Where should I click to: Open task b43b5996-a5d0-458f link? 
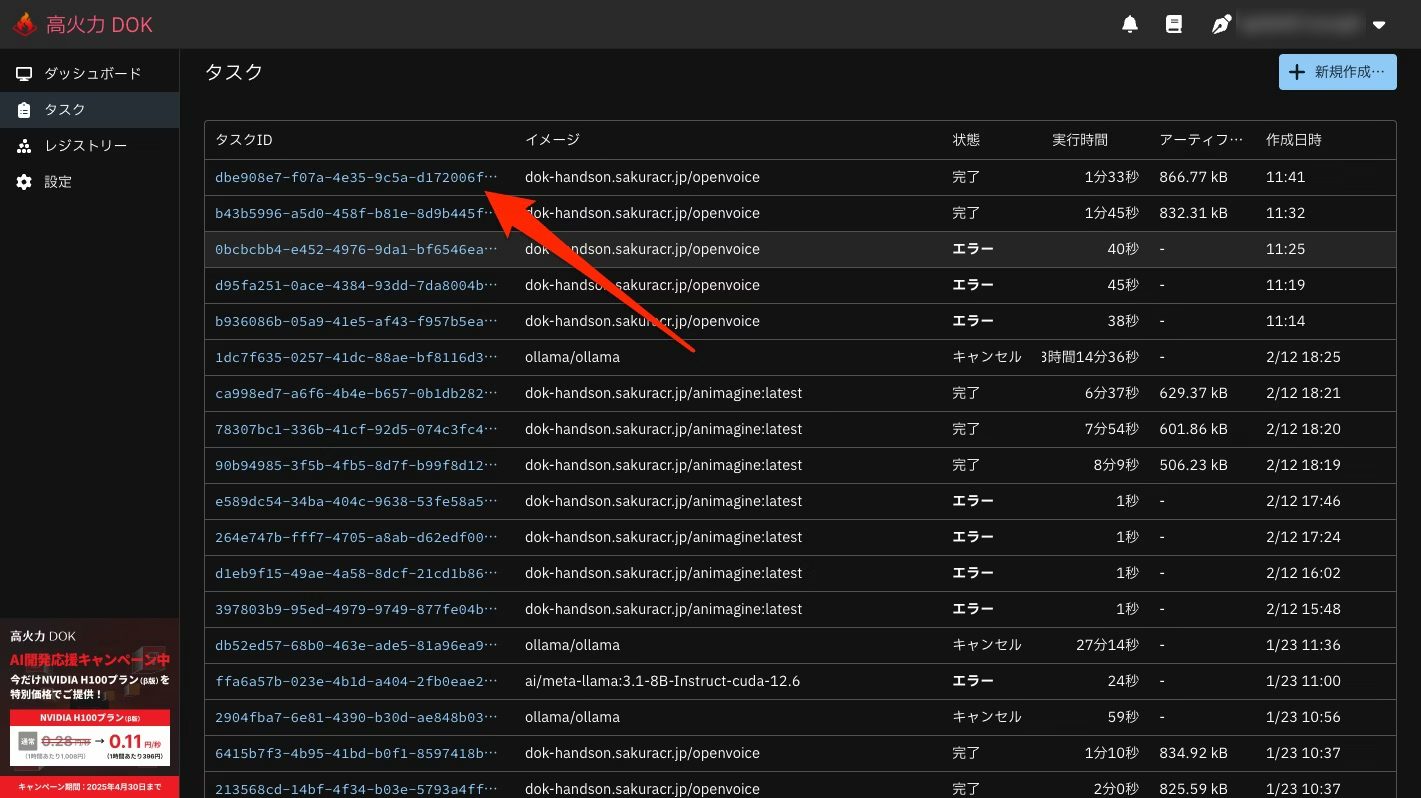coord(355,213)
